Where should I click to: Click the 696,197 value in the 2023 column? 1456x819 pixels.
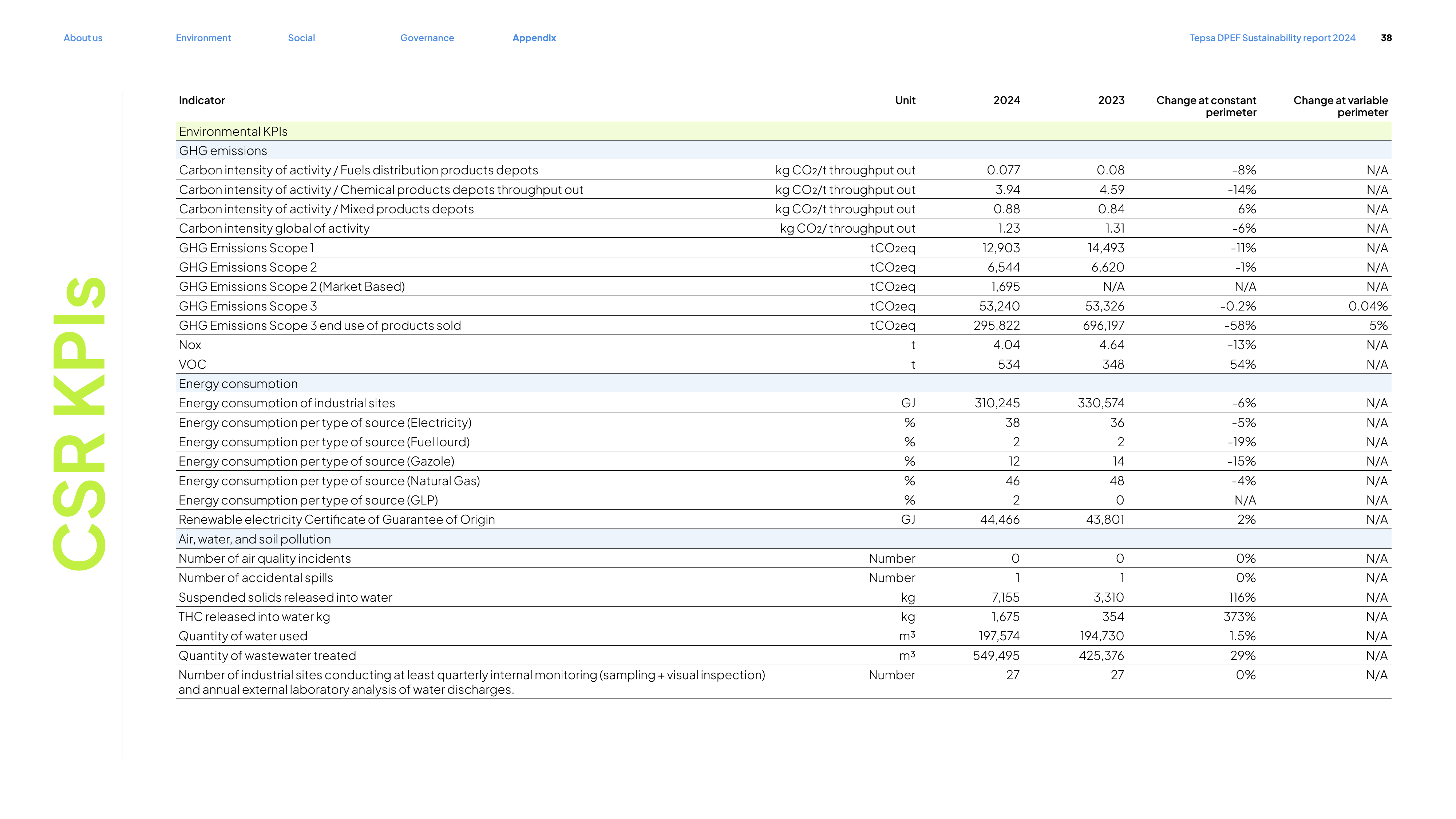pyautogui.click(x=1103, y=325)
